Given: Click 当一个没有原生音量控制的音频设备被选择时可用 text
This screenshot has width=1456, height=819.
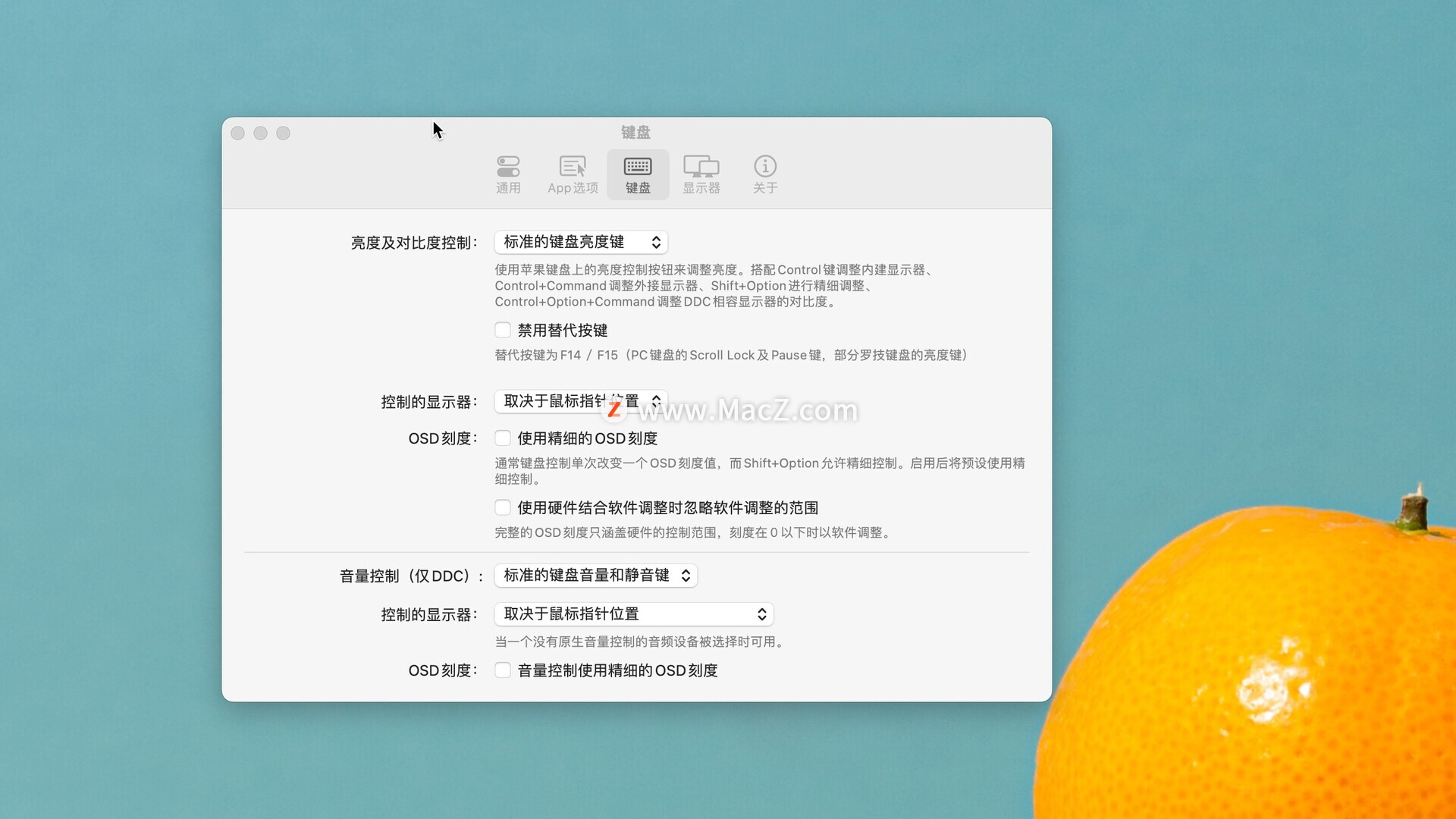Looking at the screenshot, I should pyautogui.click(x=641, y=642).
